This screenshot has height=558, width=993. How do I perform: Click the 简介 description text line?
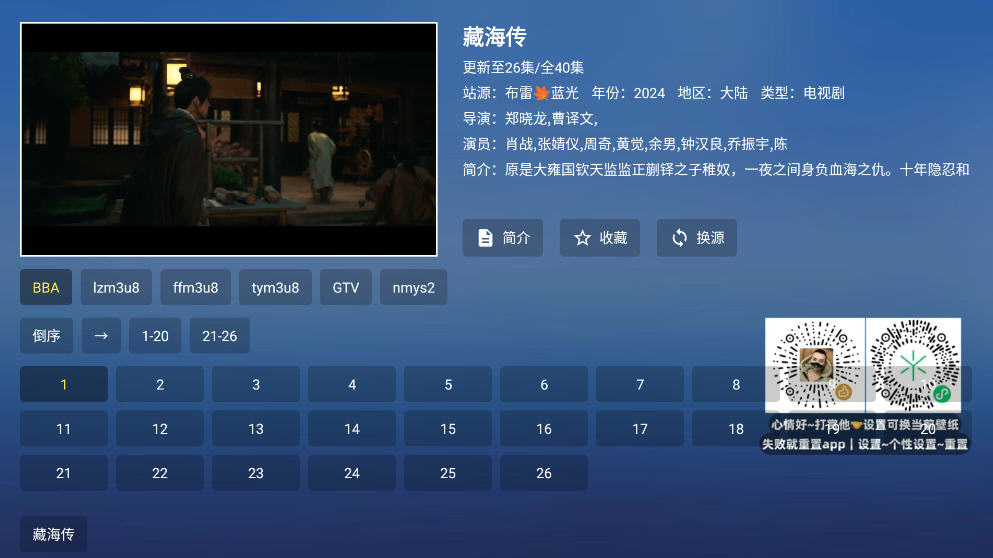point(716,169)
